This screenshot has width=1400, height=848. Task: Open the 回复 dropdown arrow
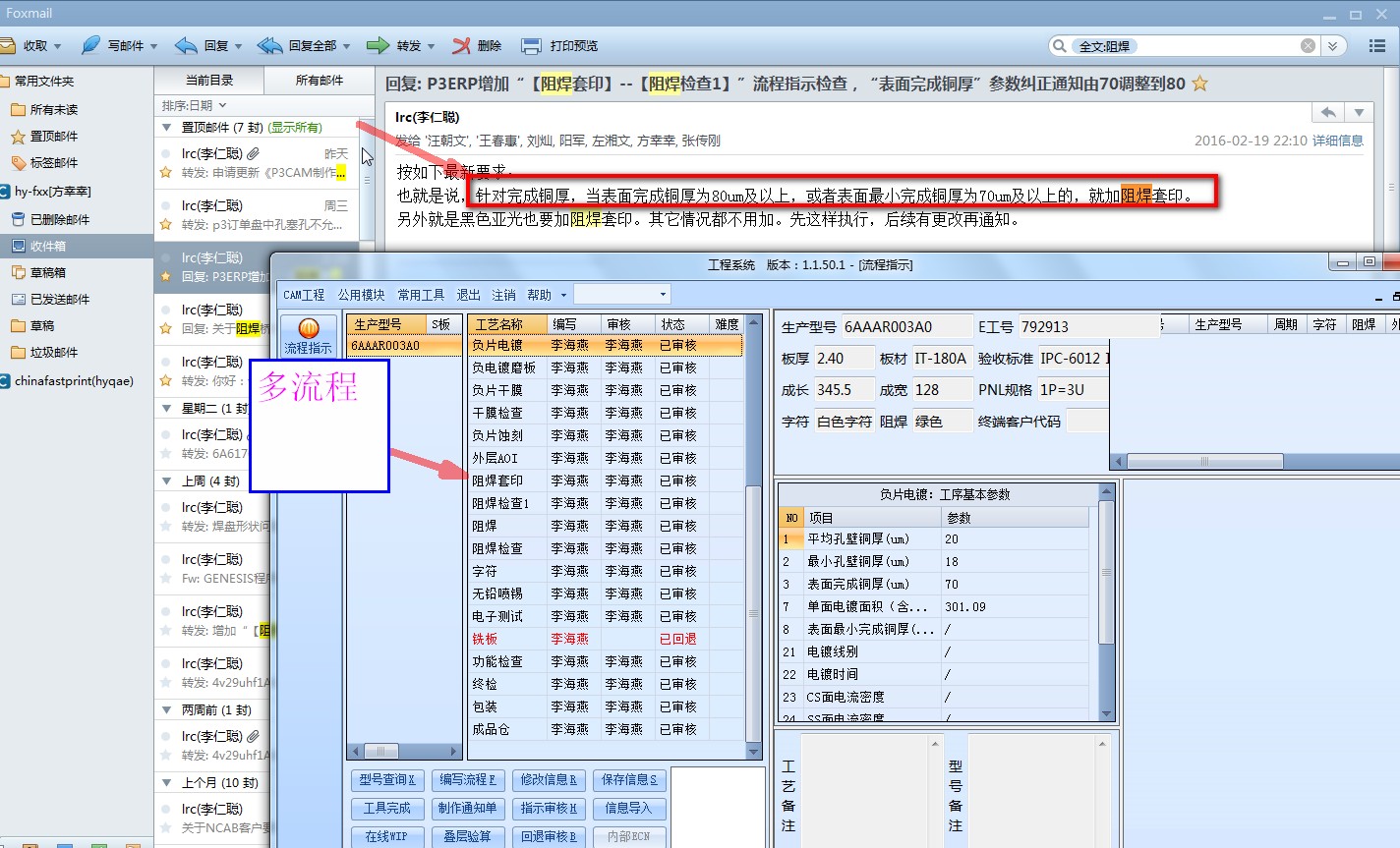pyautogui.click(x=237, y=46)
